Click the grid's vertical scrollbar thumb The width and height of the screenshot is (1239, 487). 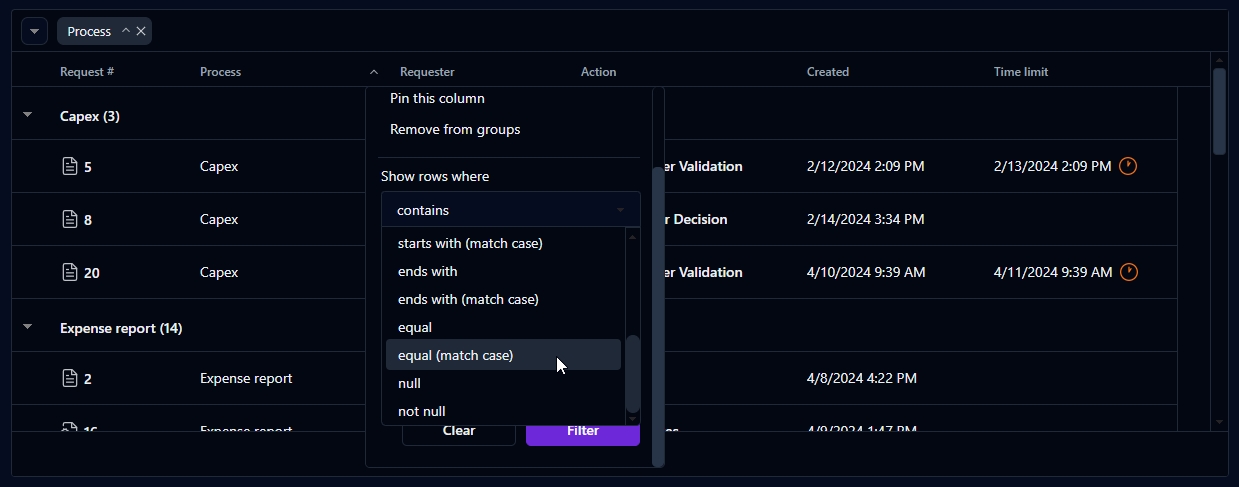click(1219, 110)
